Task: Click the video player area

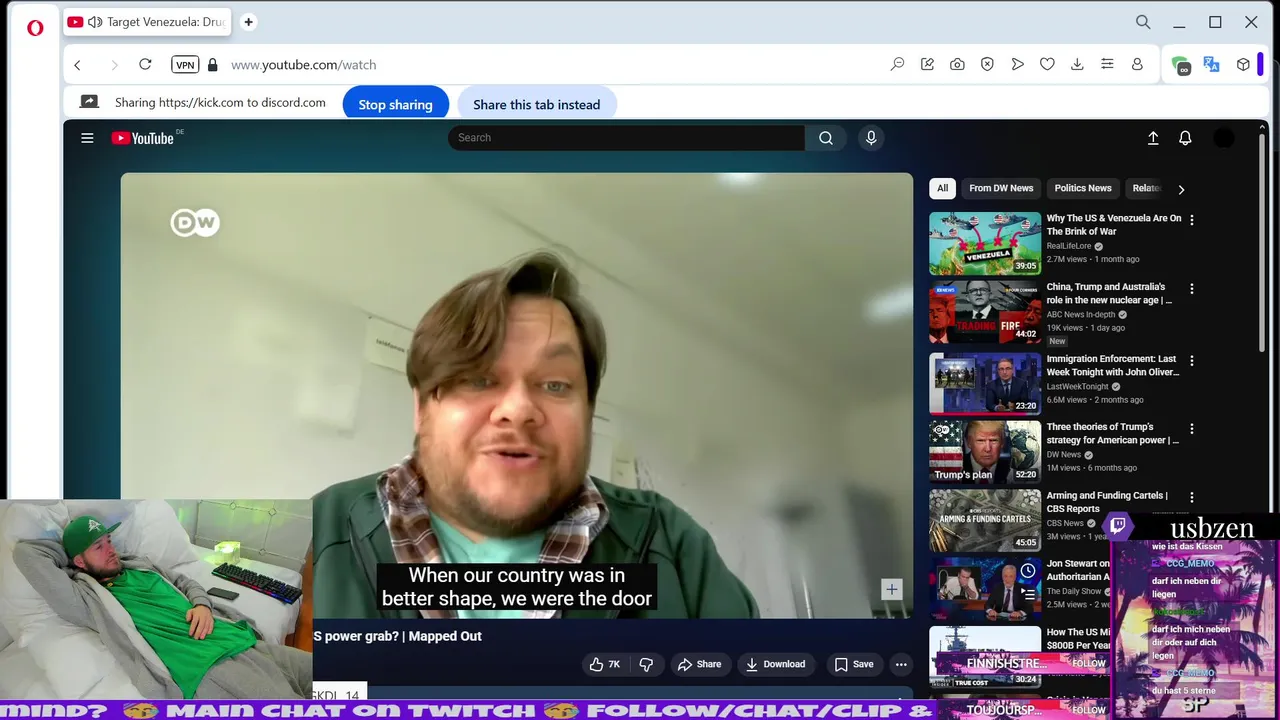Action: pos(517,395)
